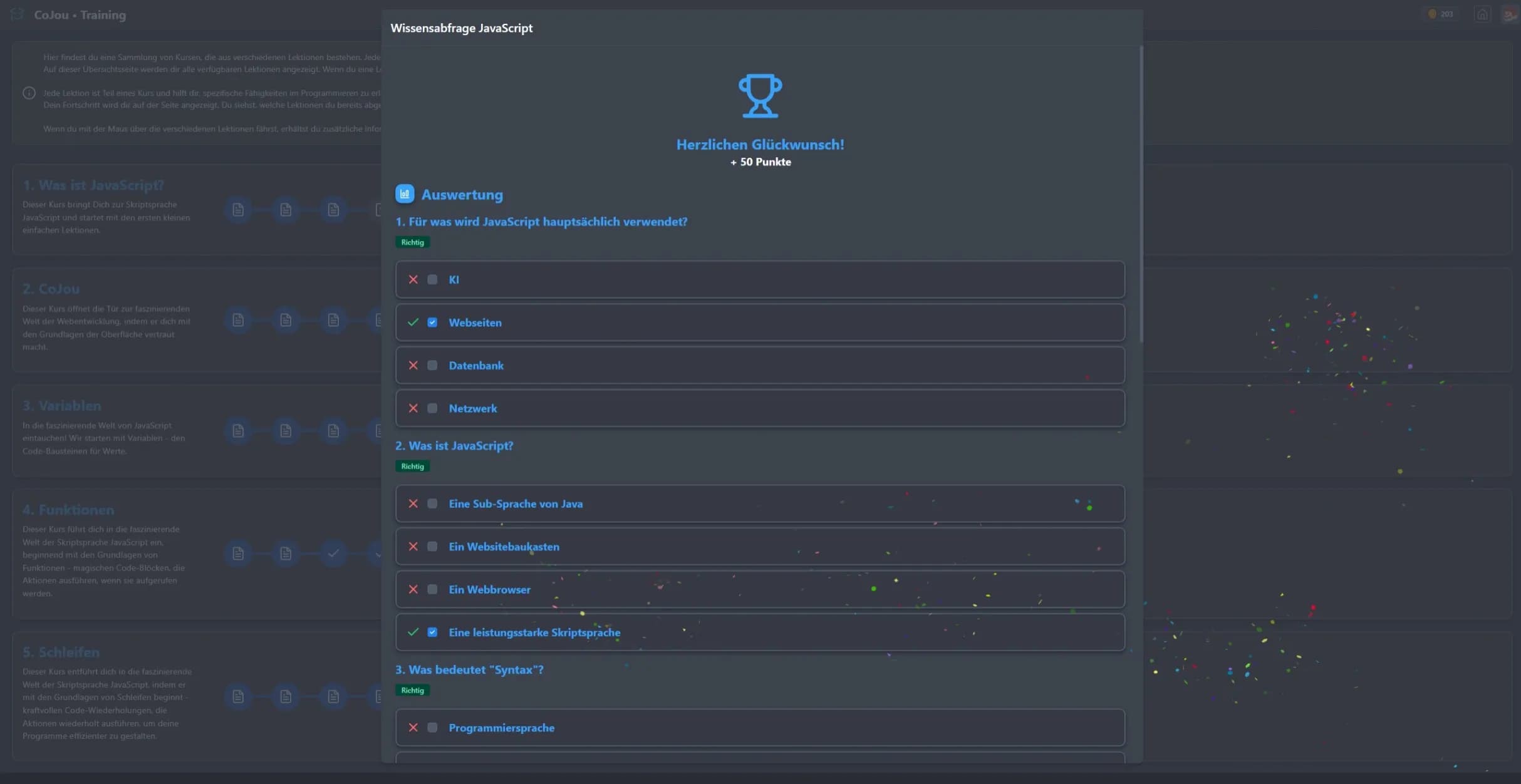Toggle the Programmiersprache checkbox
Image resolution: width=1521 pixels, height=784 pixels.
(432, 728)
